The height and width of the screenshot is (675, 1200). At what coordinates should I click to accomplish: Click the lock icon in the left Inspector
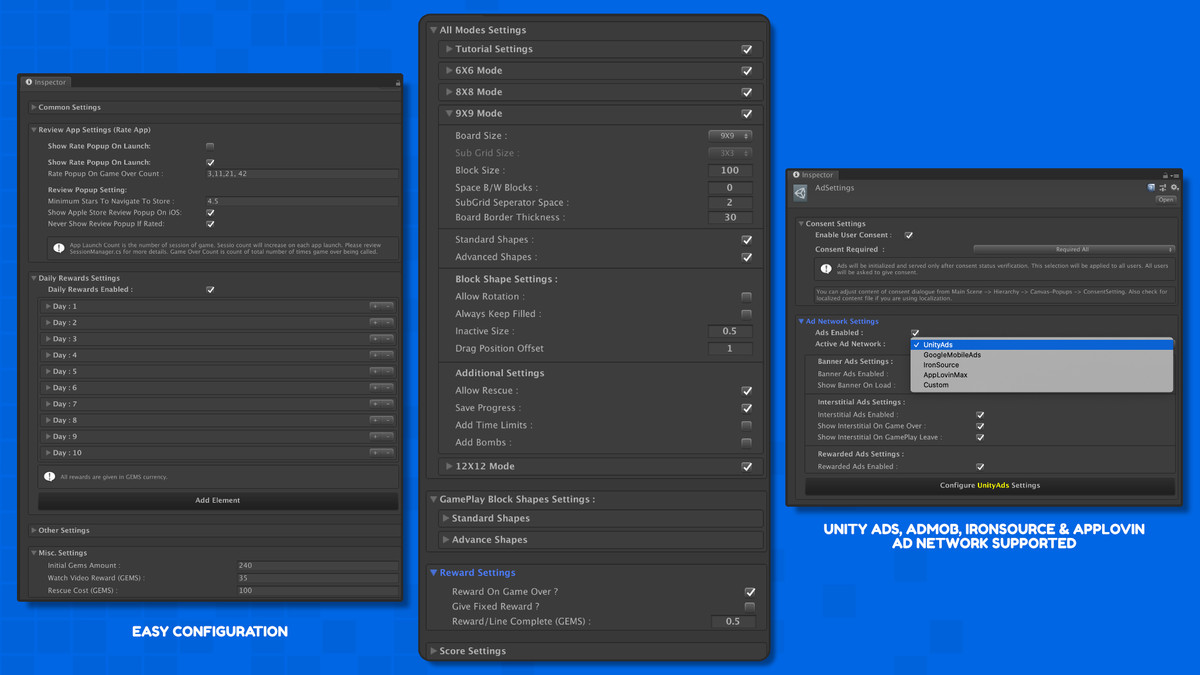point(398,83)
